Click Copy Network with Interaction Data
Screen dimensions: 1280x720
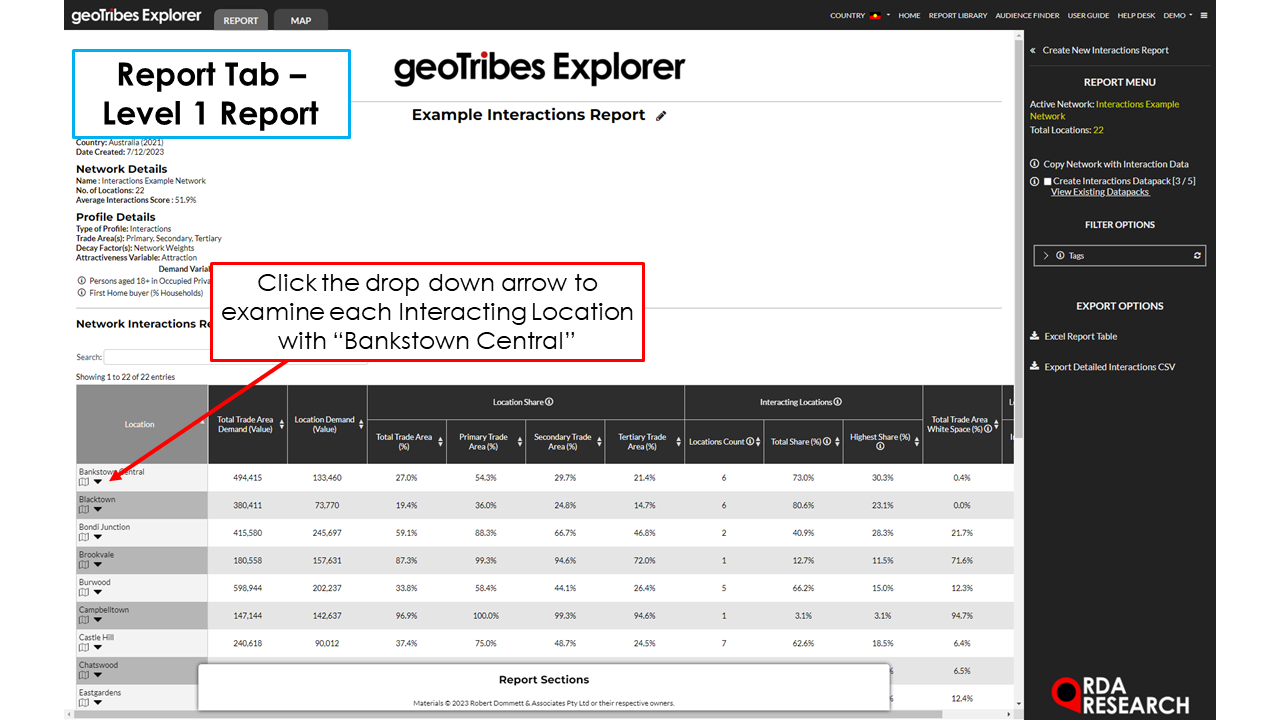(1116, 164)
